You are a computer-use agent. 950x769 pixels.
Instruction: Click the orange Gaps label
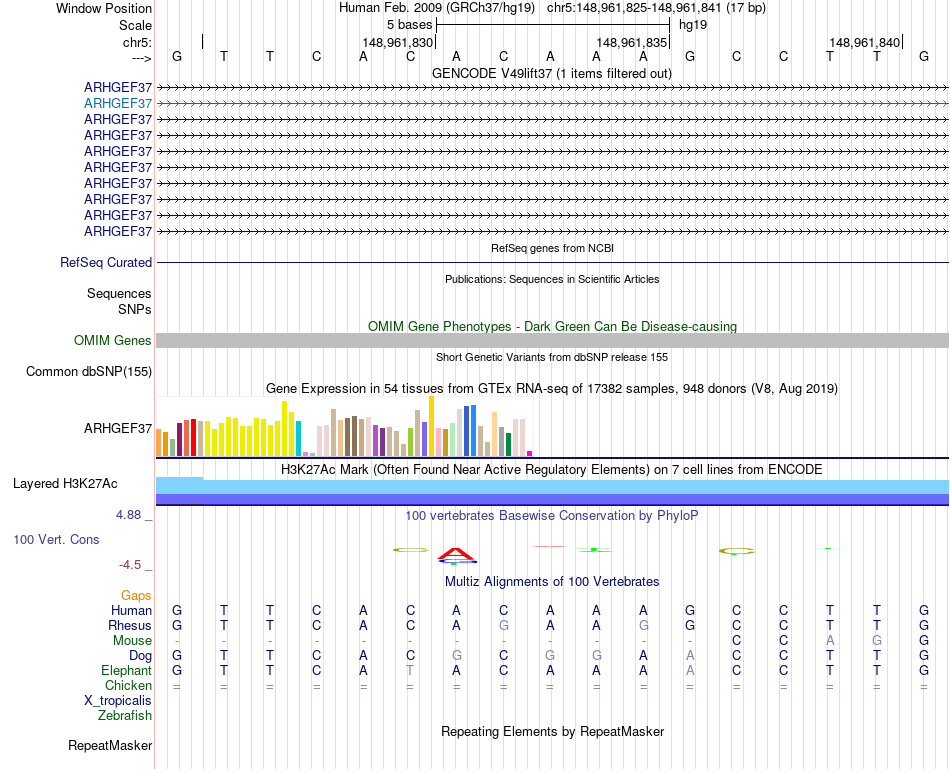pos(136,596)
